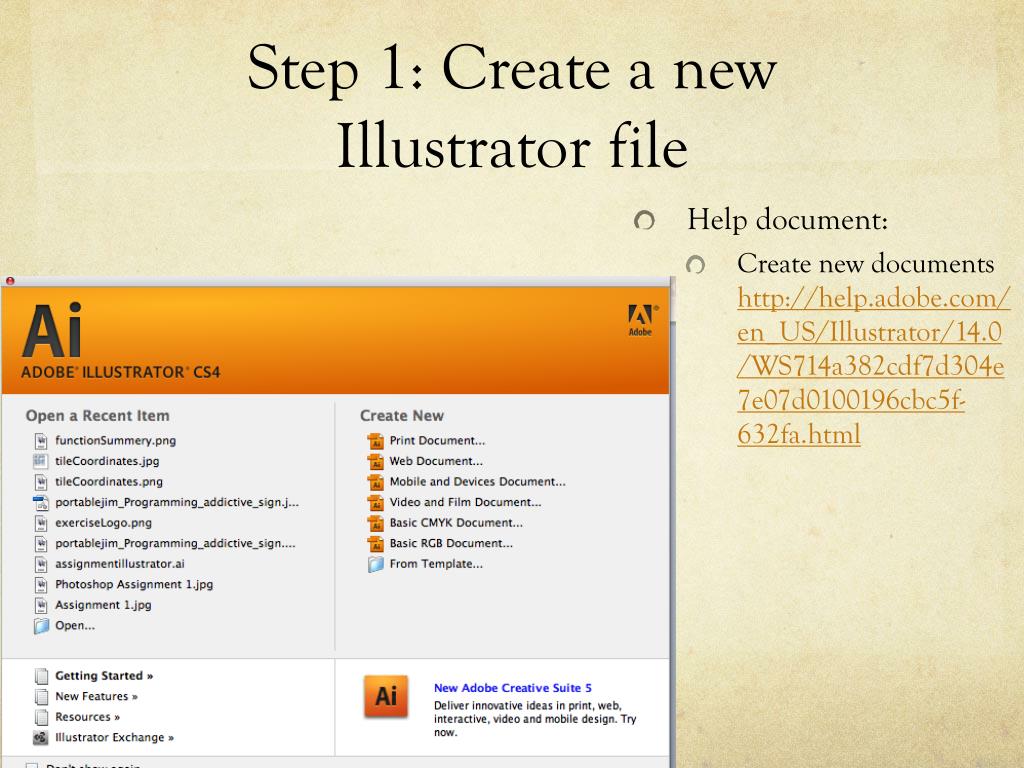The height and width of the screenshot is (768, 1024).
Task: Click the Illustrator Exchange icon
Action: tap(40, 738)
